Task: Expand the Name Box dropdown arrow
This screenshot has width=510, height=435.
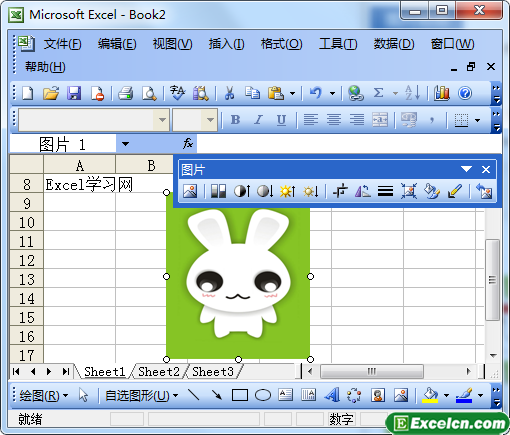Action: coord(125,144)
